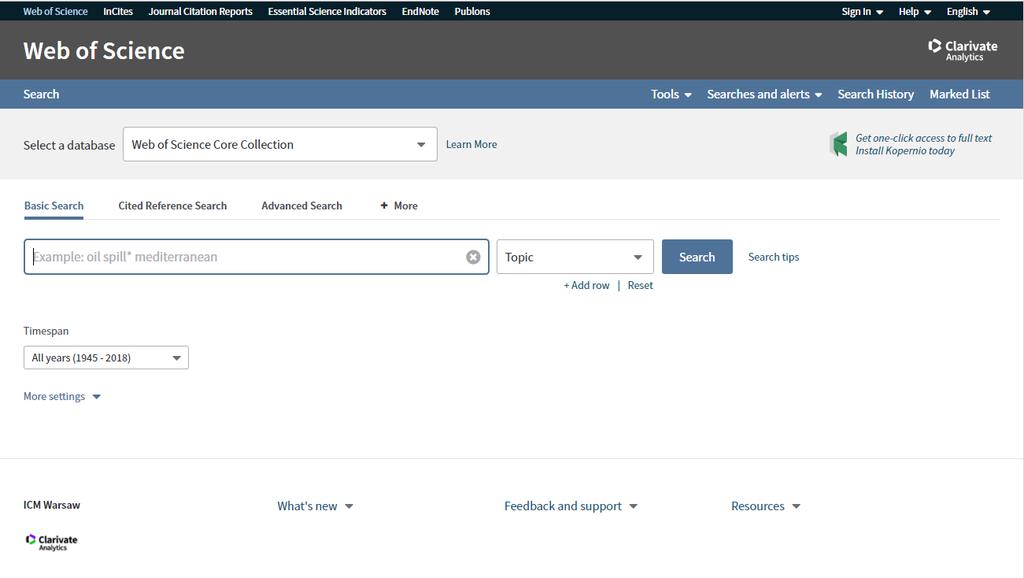The image size is (1024, 578).
Task: Click Learn More next to database selector
Action: 471,144
